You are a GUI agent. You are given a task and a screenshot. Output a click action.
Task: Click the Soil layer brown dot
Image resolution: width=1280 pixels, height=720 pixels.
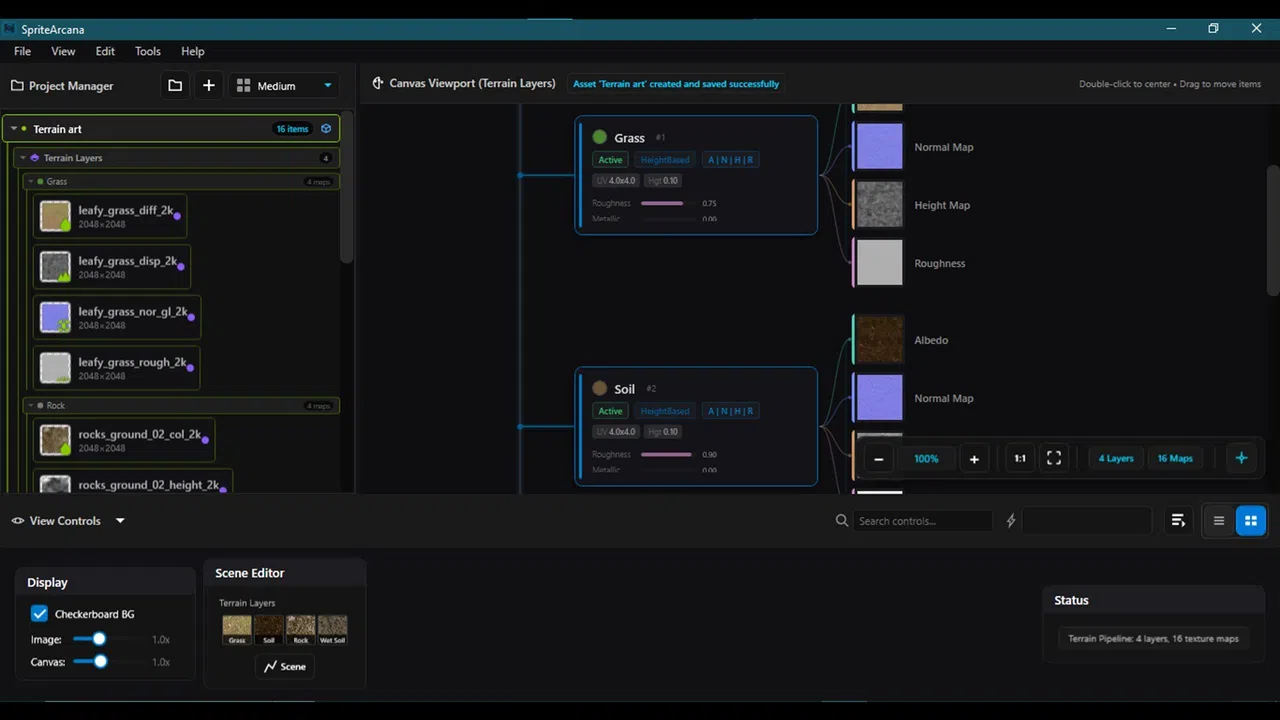tap(600, 388)
